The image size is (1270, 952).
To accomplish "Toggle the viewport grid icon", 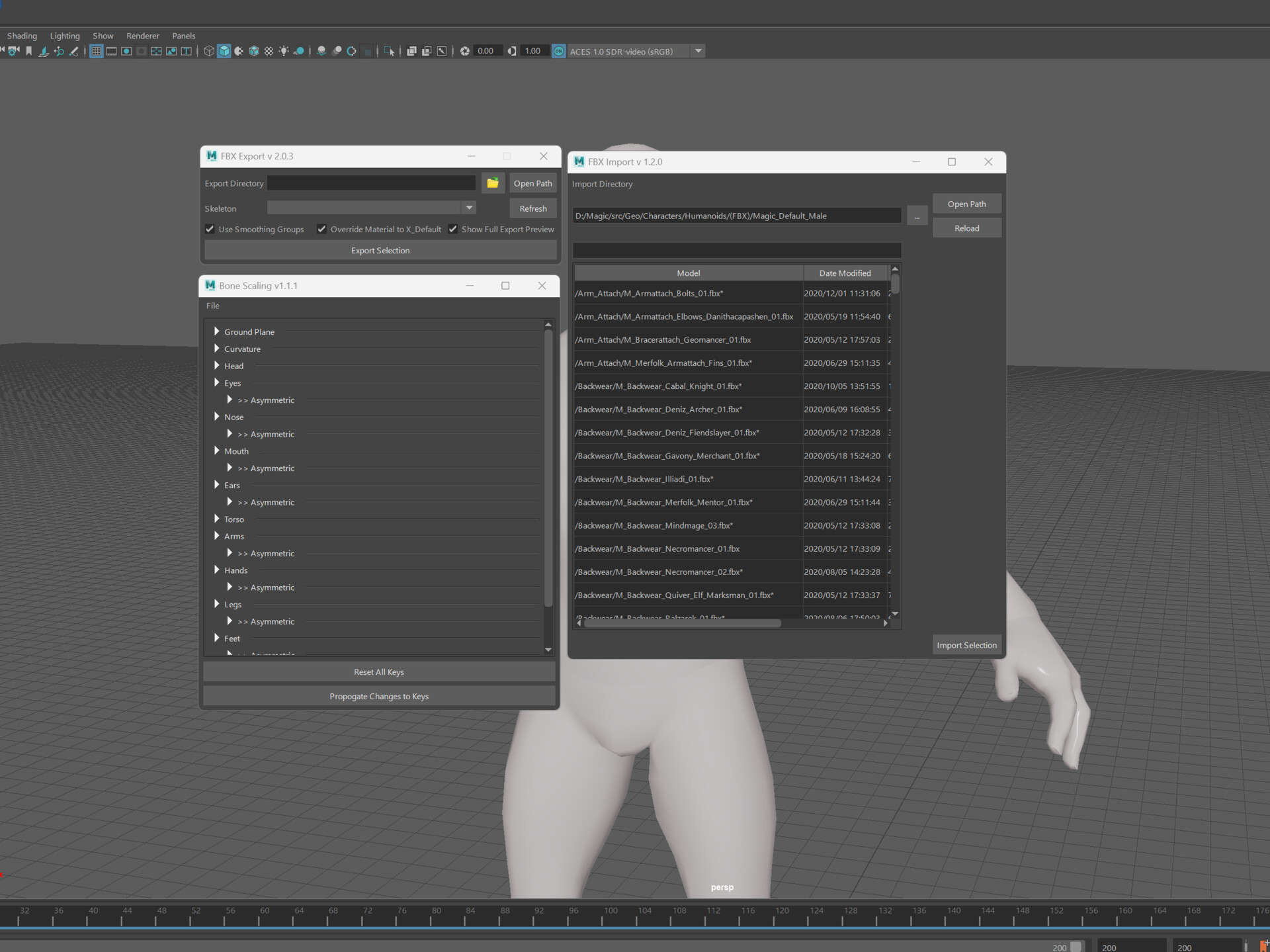I will click(96, 51).
